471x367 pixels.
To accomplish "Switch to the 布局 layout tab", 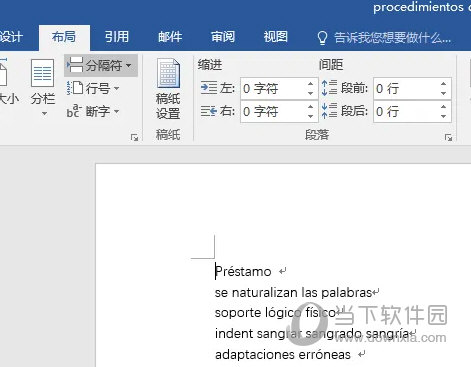I will [64, 37].
